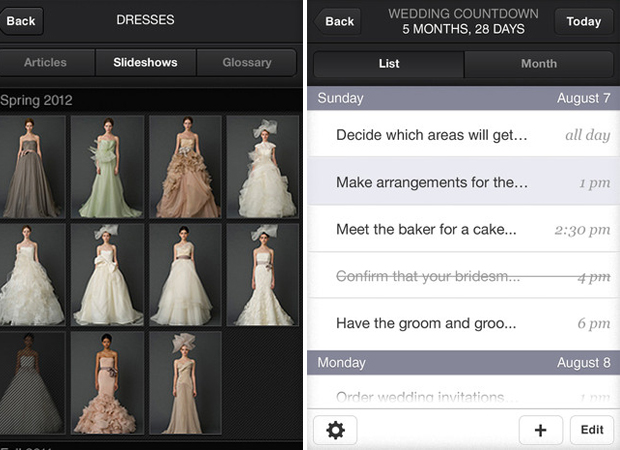Switch to Articles tab
This screenshot has width=620, height=450.
[45, 62]
